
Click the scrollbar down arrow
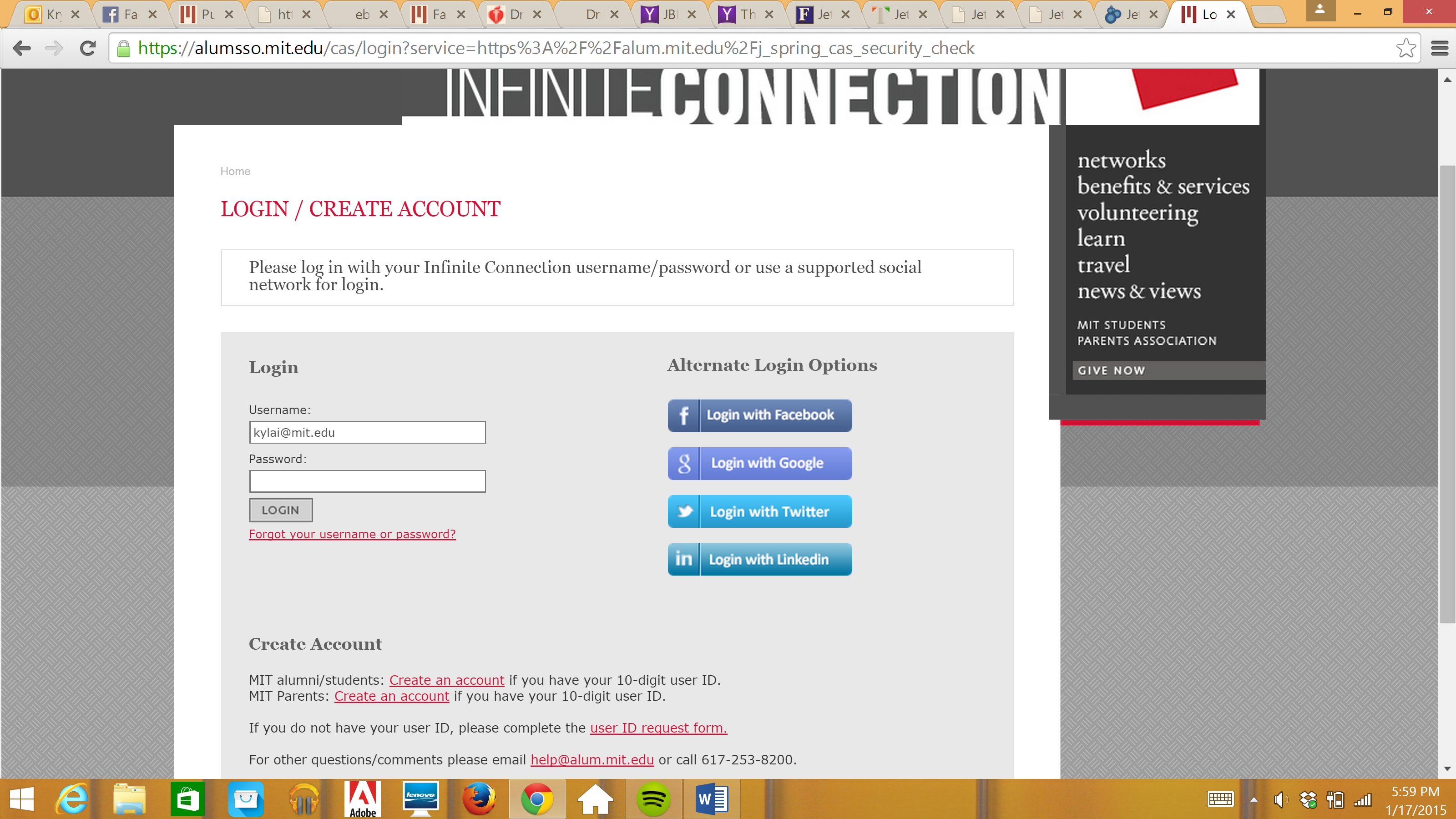1447,768
